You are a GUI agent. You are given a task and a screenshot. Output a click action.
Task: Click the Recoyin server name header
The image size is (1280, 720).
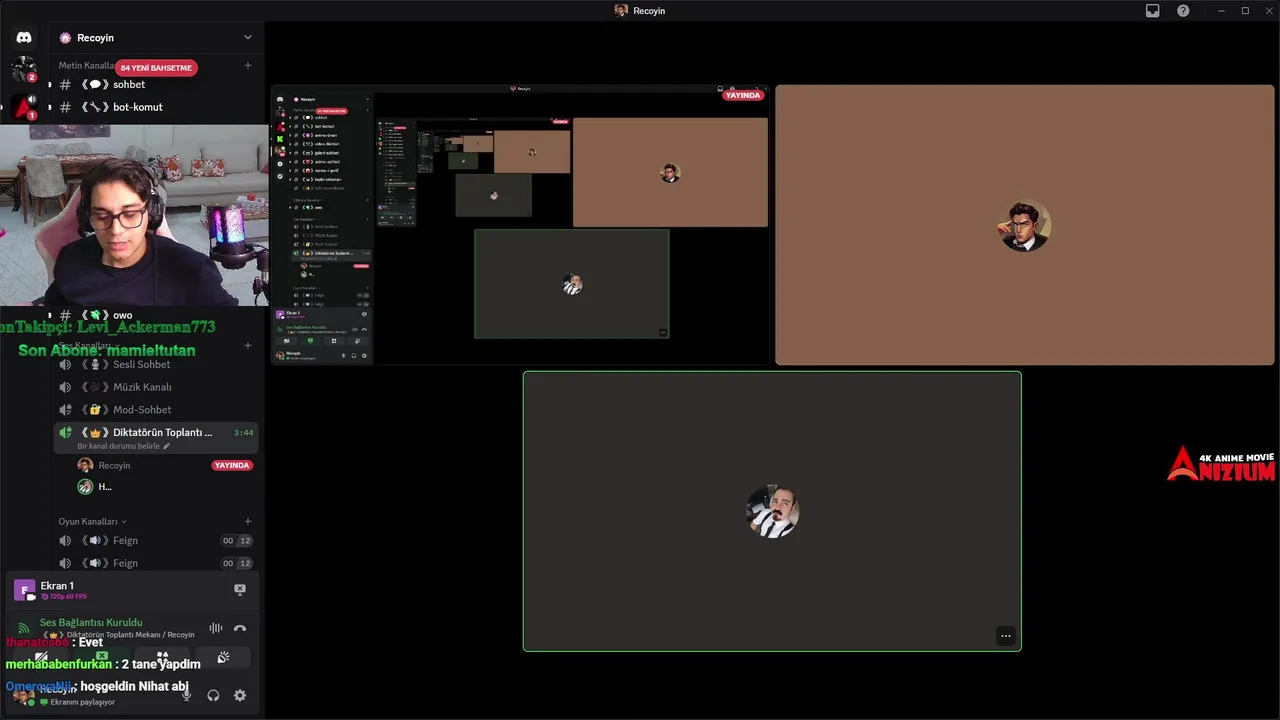(95, 38)
